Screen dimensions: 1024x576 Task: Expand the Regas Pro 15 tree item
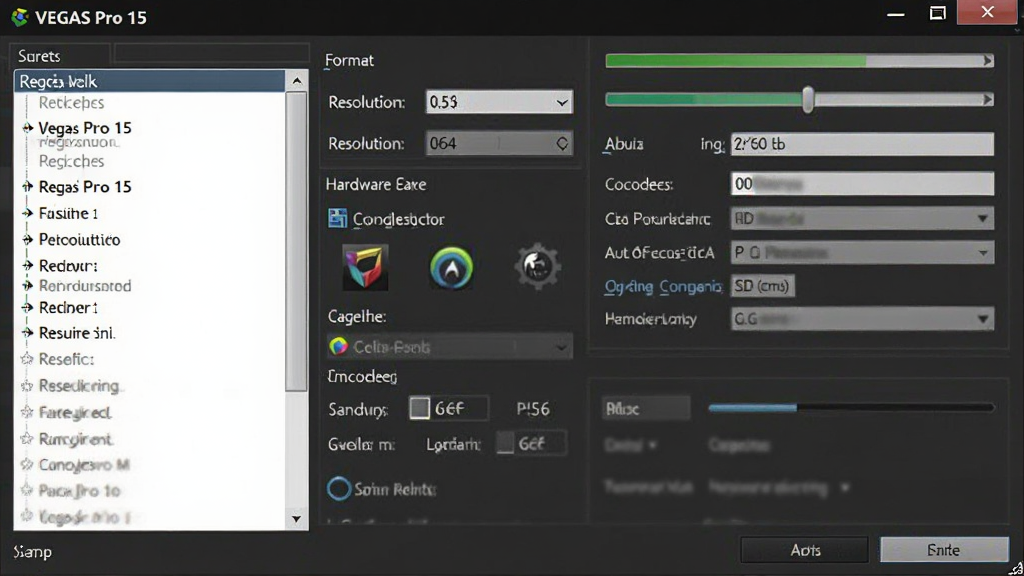point(27,187)
